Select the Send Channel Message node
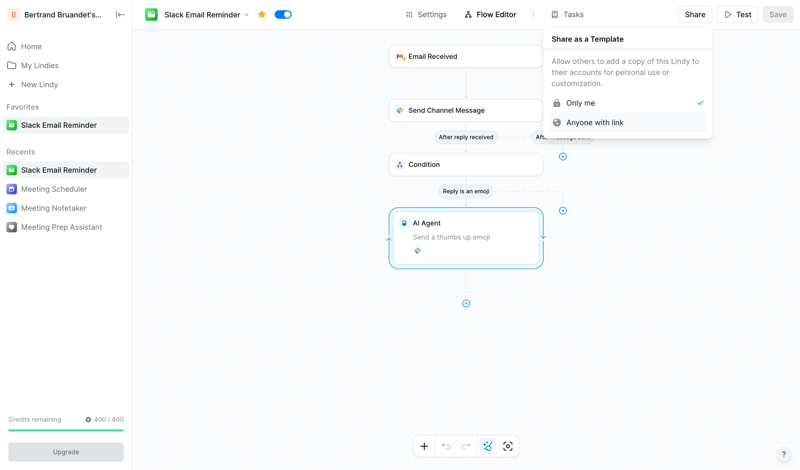Viewport: 800px width, 470px height. coord(466,110)
